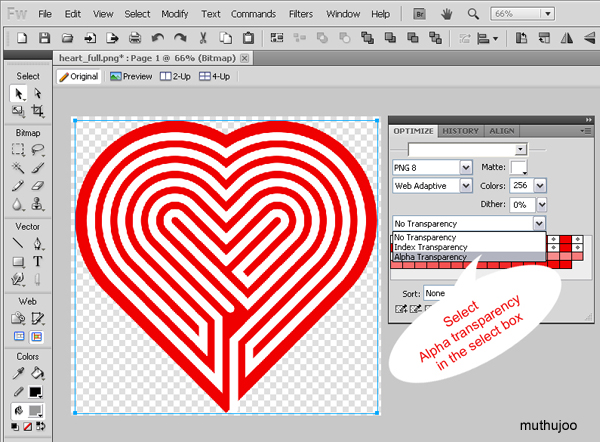
Task: Switch to 2-Up view
Action: 175,77
